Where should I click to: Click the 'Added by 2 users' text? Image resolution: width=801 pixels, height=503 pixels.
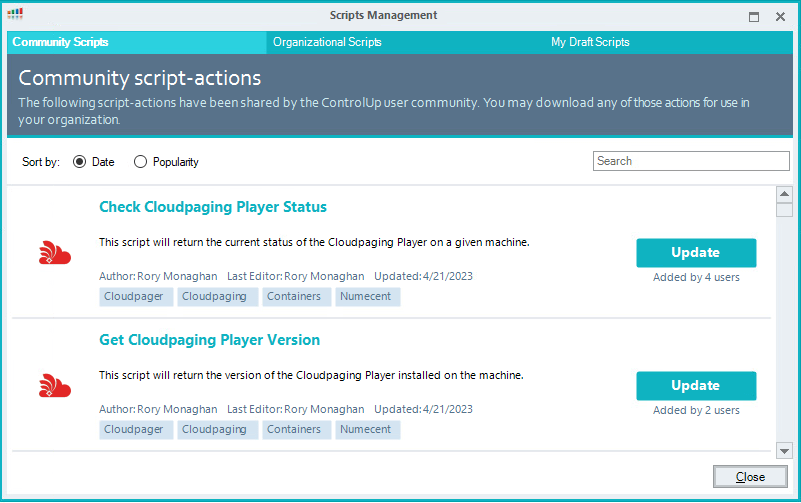[x=696, y=410]
